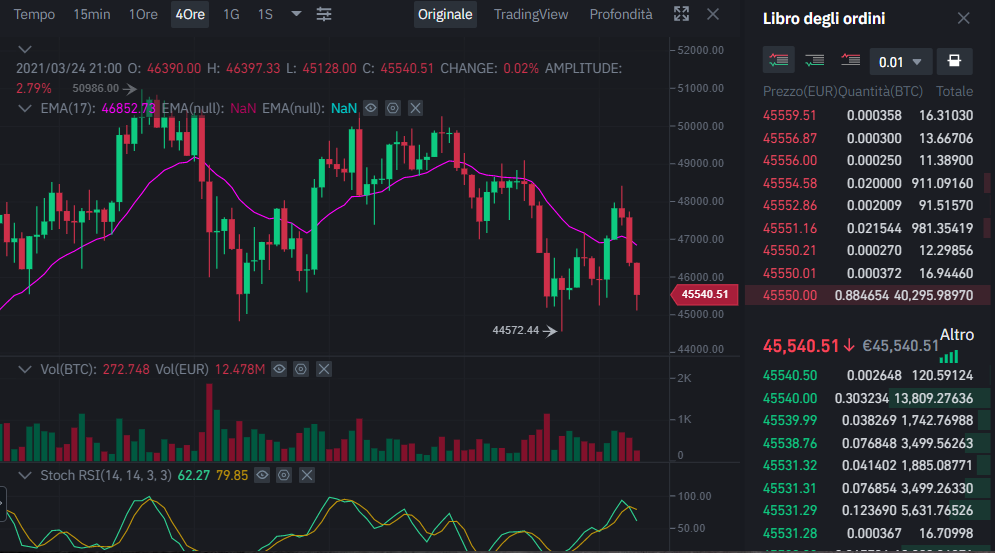Select the 1G daily timeframe
Image resolution: width=995 pixels, height=553 pixels.
pos(231,14)
